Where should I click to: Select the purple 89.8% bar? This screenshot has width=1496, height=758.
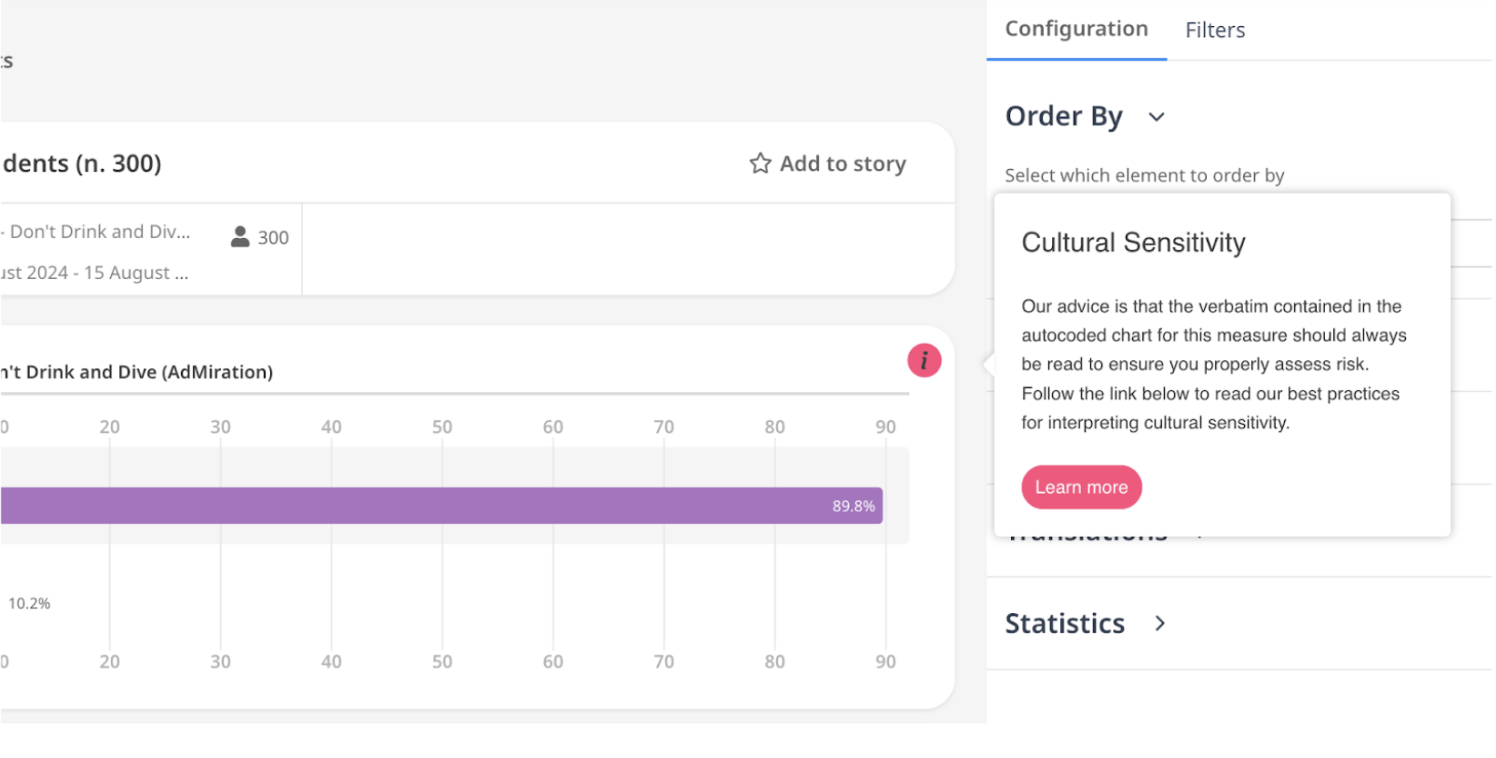point(440,505)
